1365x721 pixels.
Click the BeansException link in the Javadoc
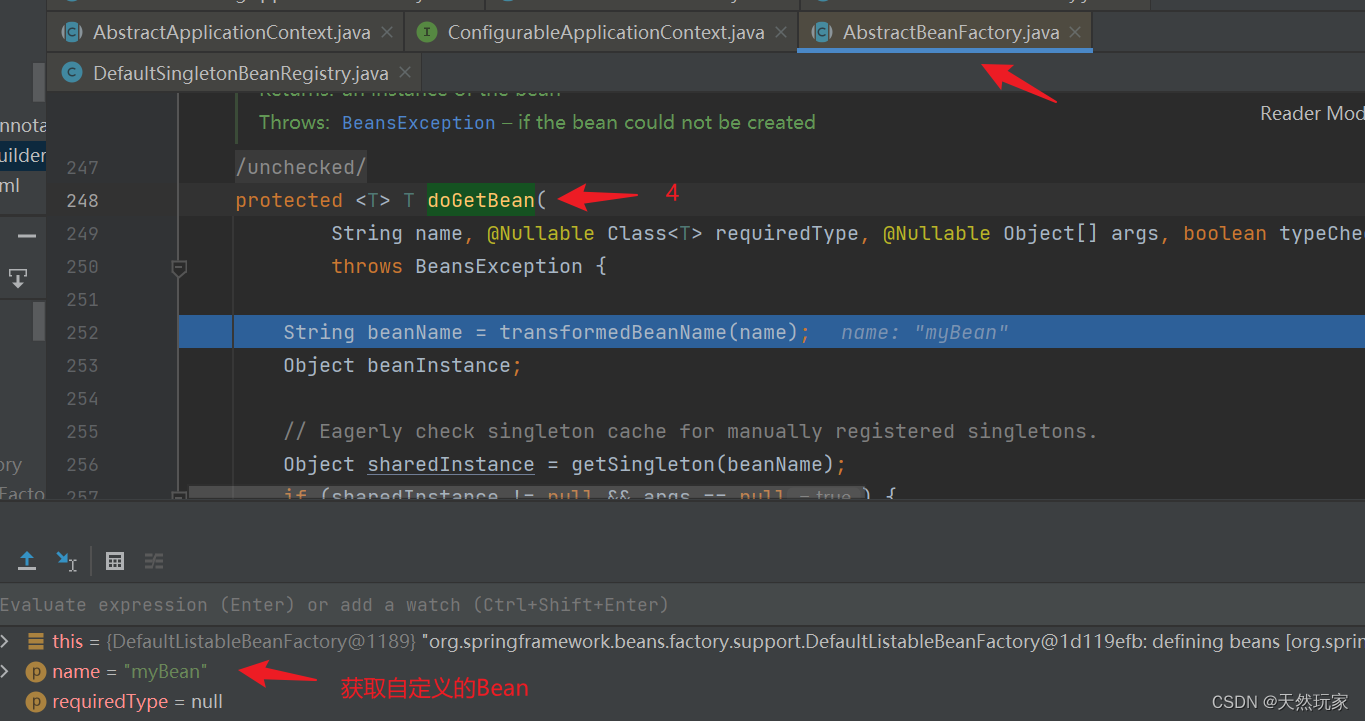pos(419,123)
